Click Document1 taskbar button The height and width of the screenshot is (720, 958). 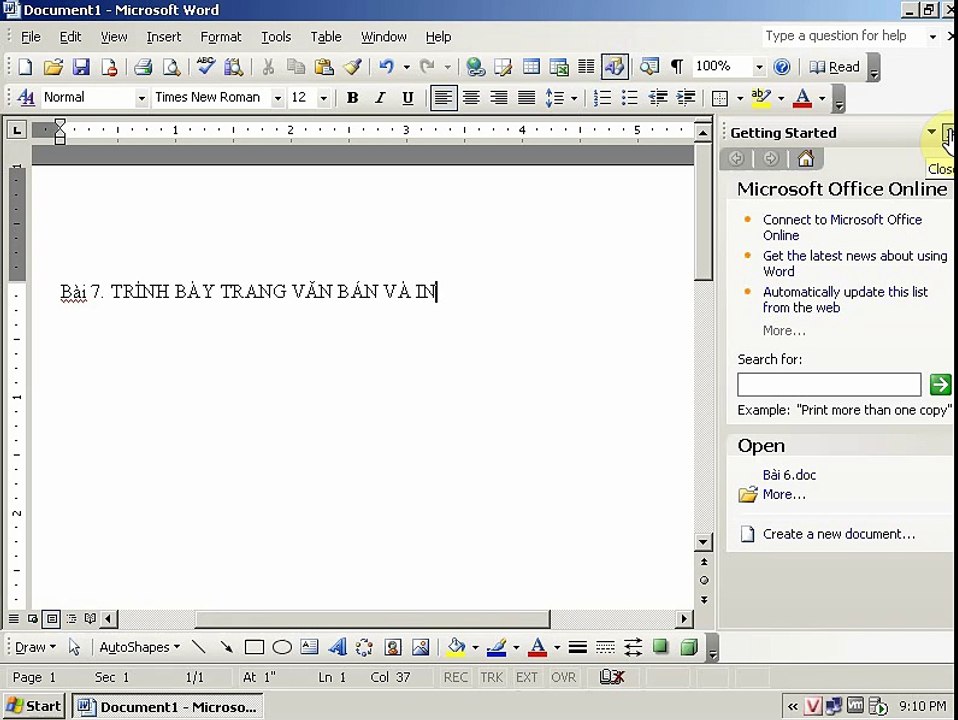[x=167, y=707]
